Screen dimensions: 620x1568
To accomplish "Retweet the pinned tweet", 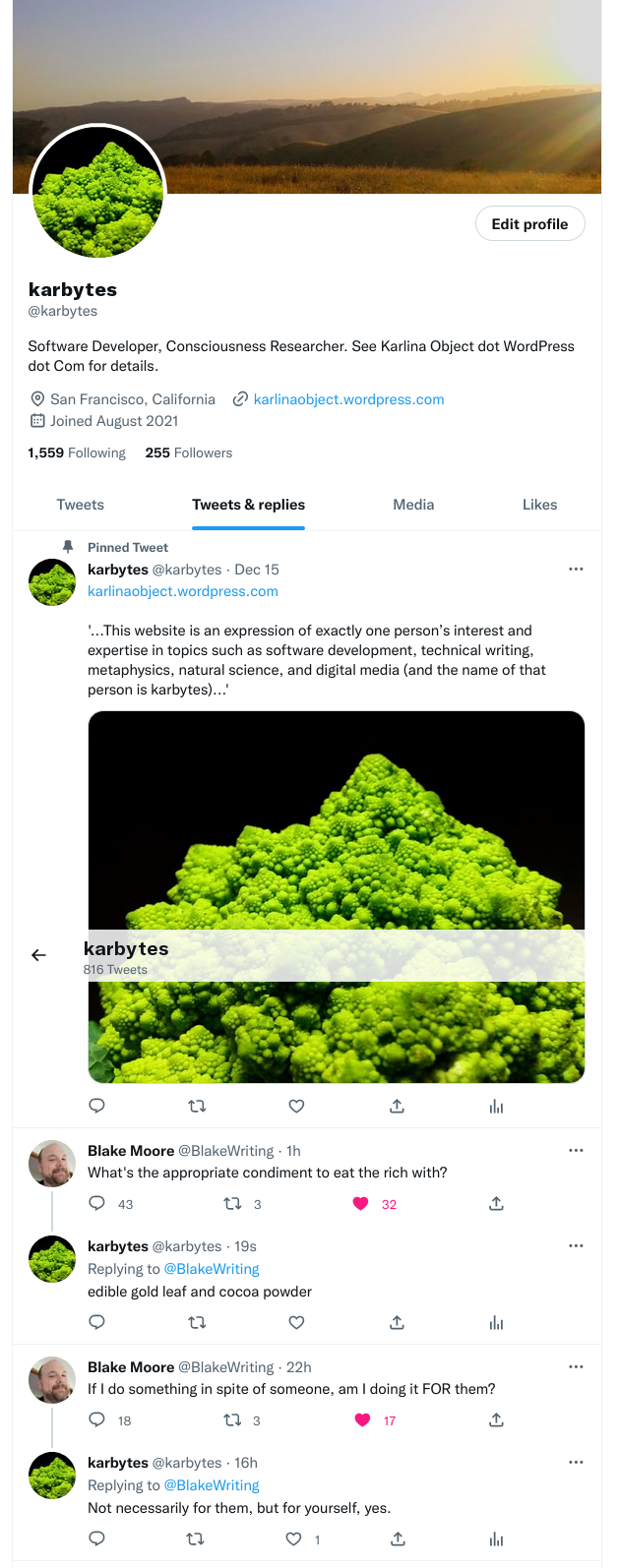I will click(197, 1106).
